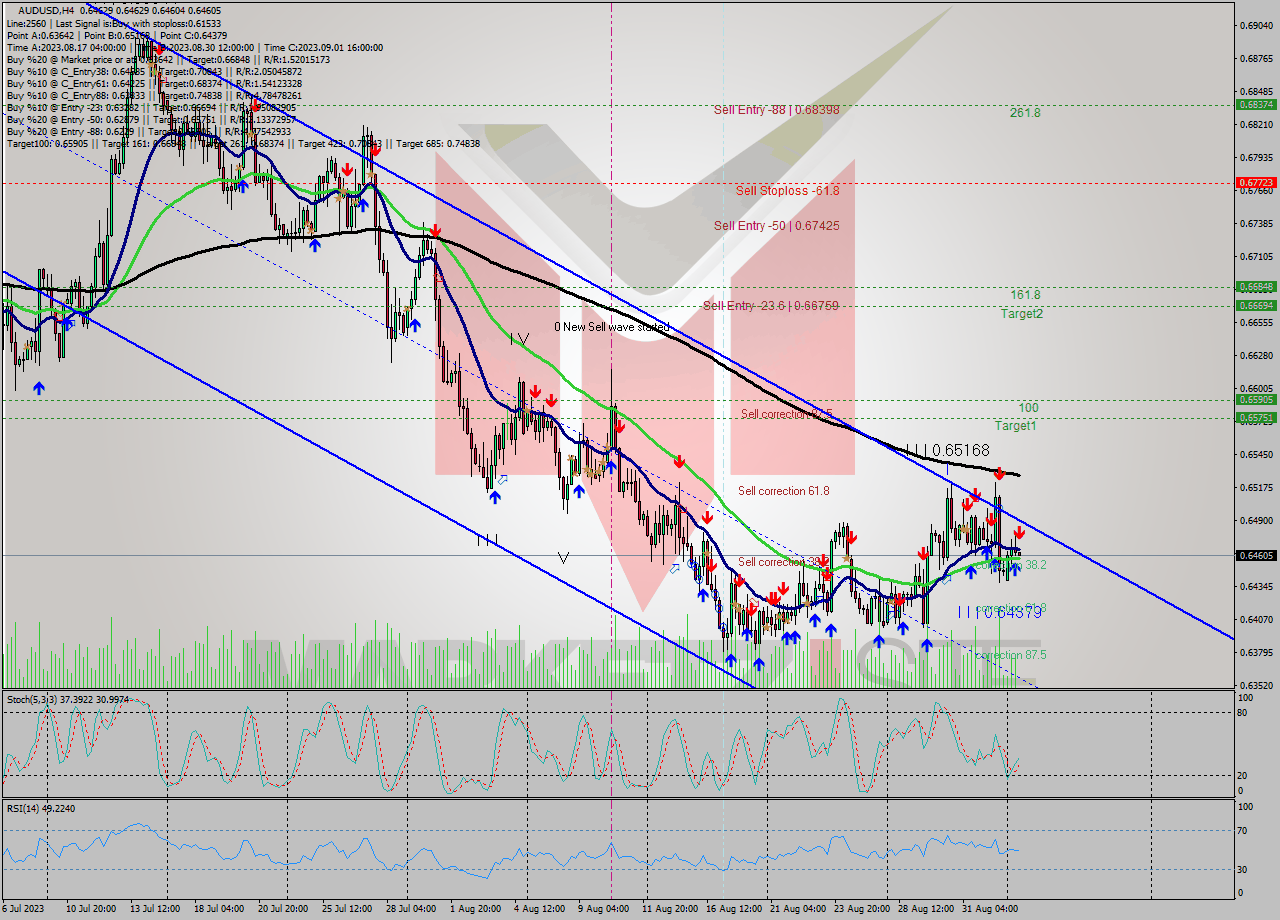
Task: Click the 'Sell Entry -88 | 0.68398' label
Action: pos(776,108)
